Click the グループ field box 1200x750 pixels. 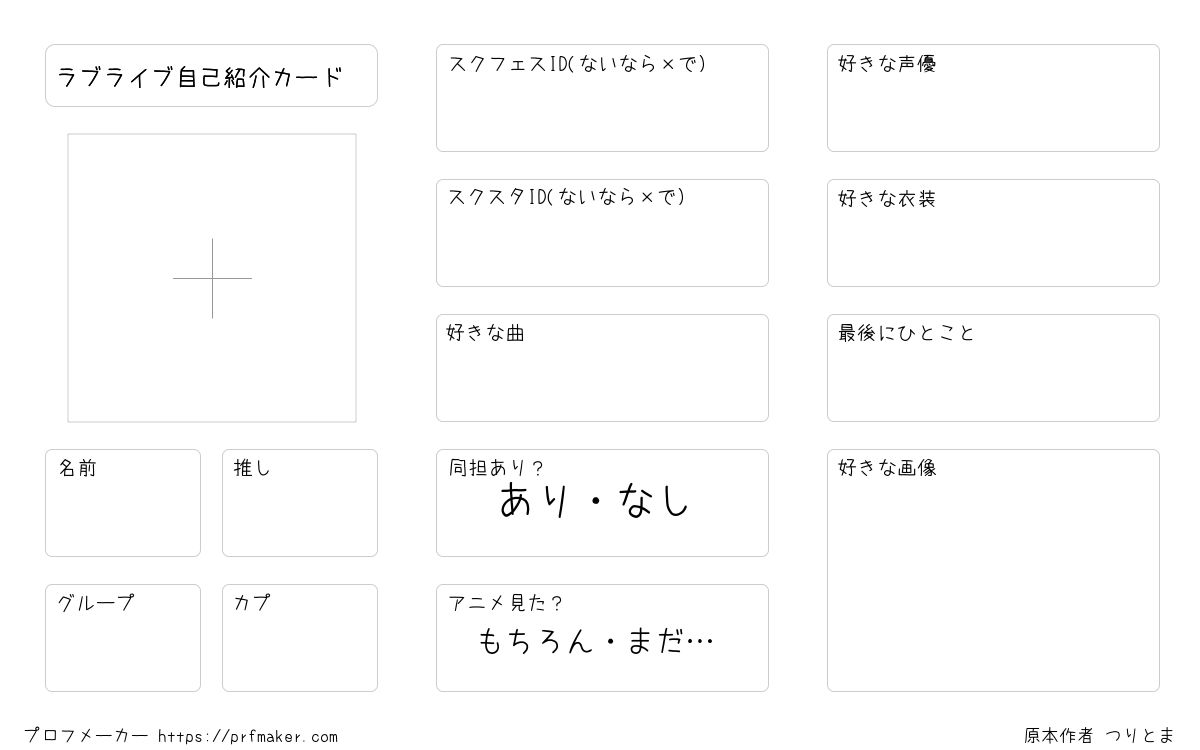coord(123,638)
